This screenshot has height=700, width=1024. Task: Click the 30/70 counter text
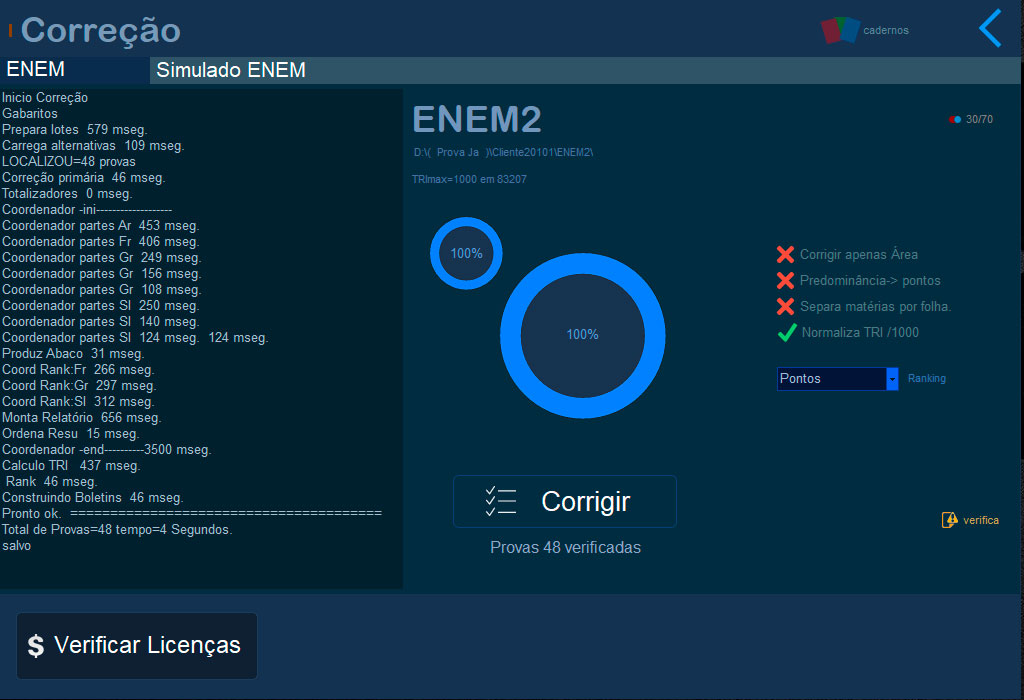[979, 119]
